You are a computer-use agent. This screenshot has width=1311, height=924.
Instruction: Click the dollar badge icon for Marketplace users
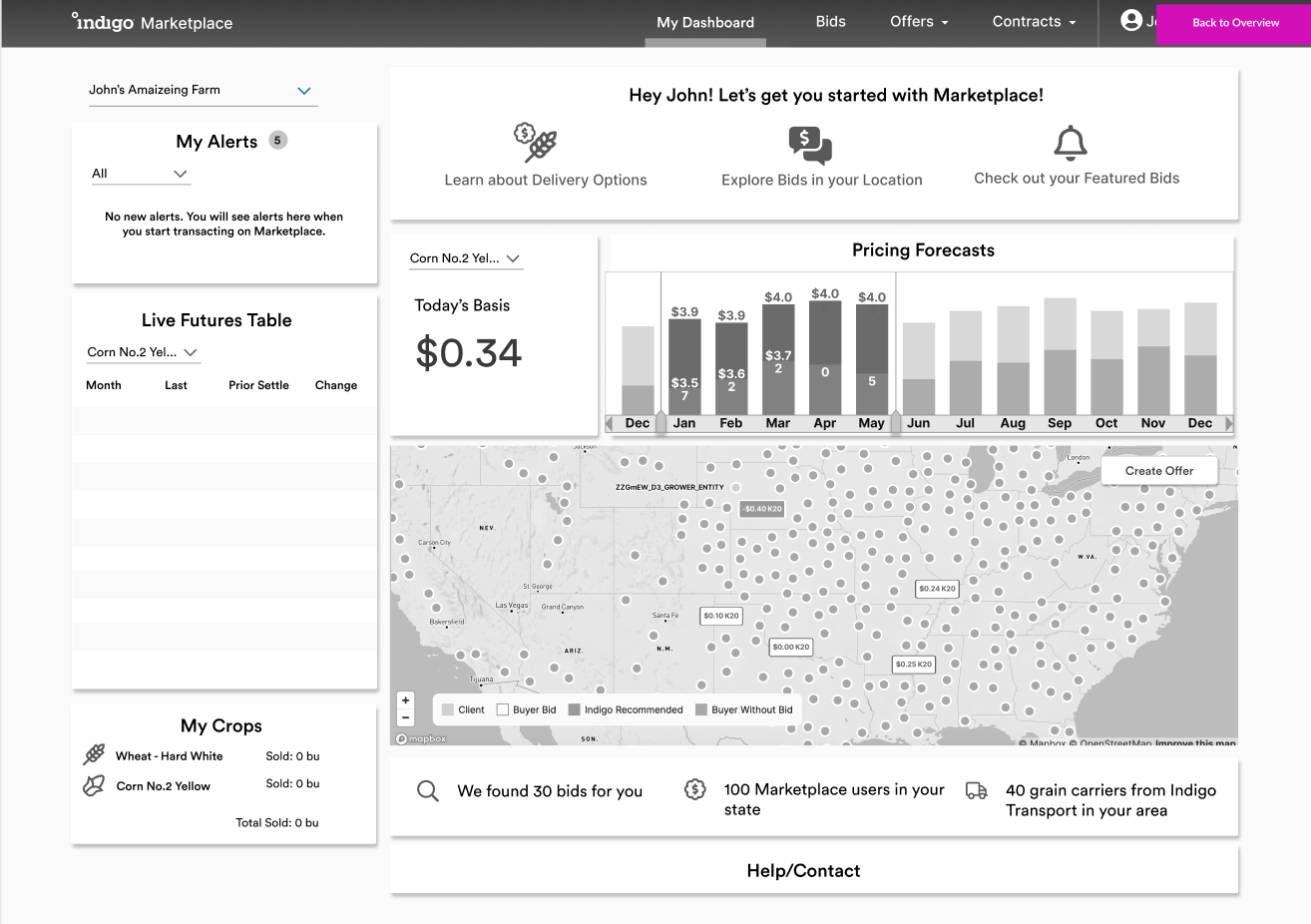695,789
